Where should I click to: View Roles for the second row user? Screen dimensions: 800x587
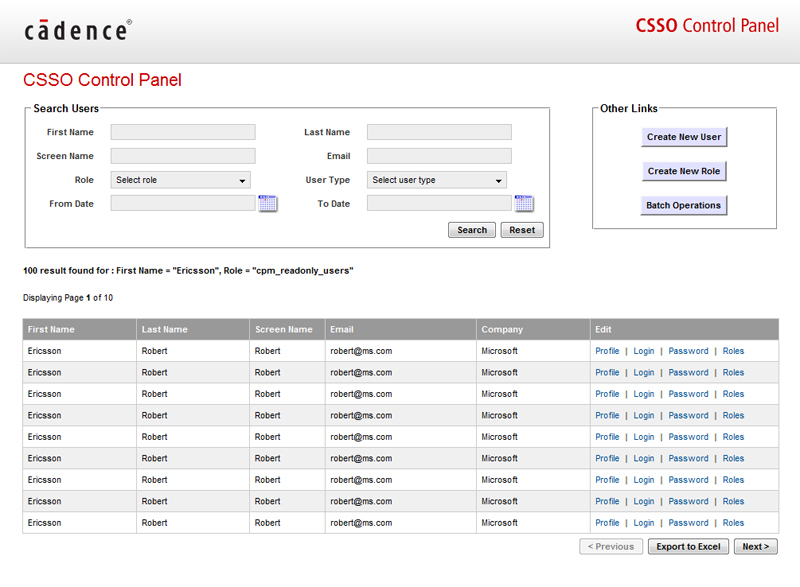pyautogui.click(x=733, y=372)
